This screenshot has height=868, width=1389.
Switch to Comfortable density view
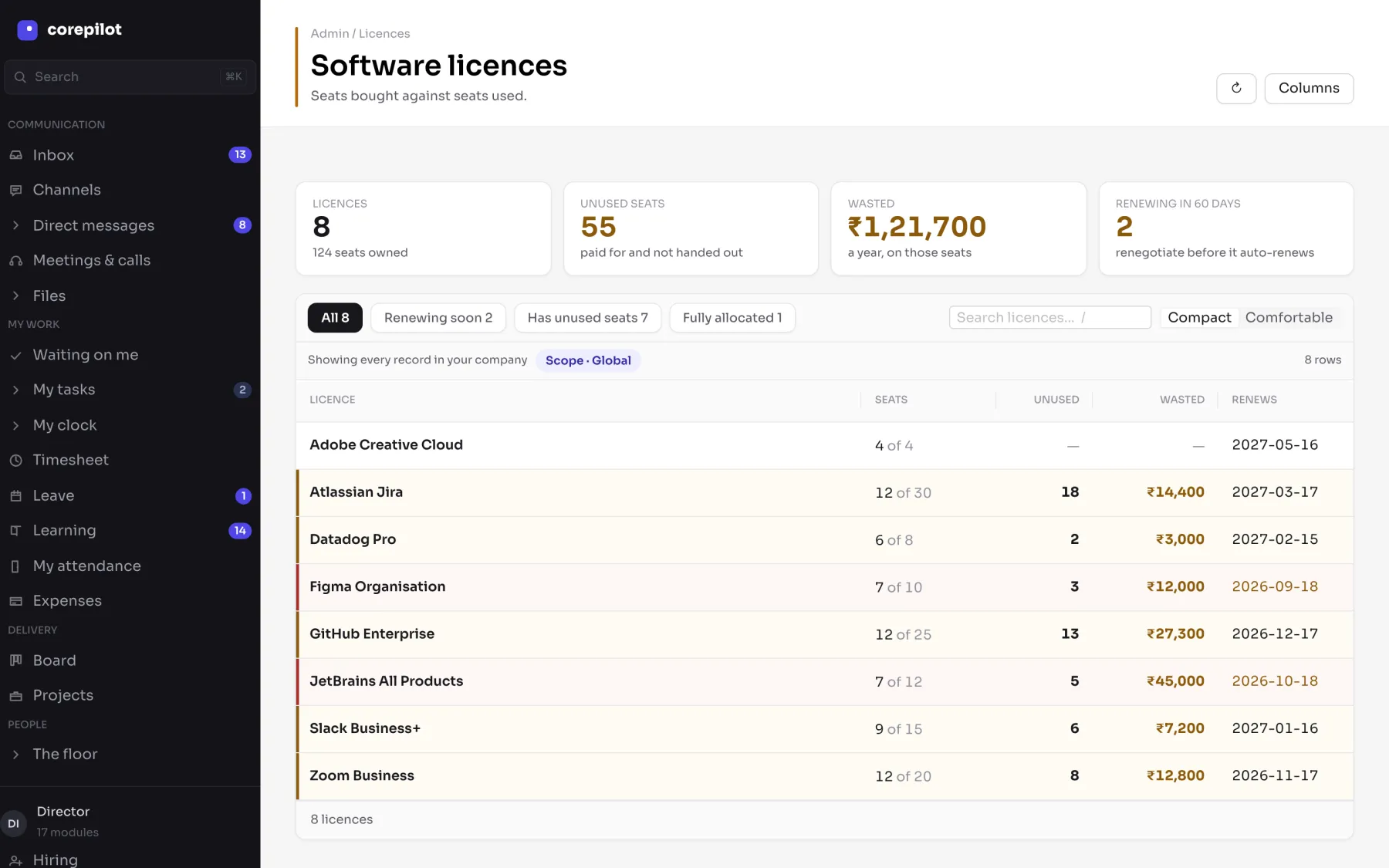(1289, 317)
